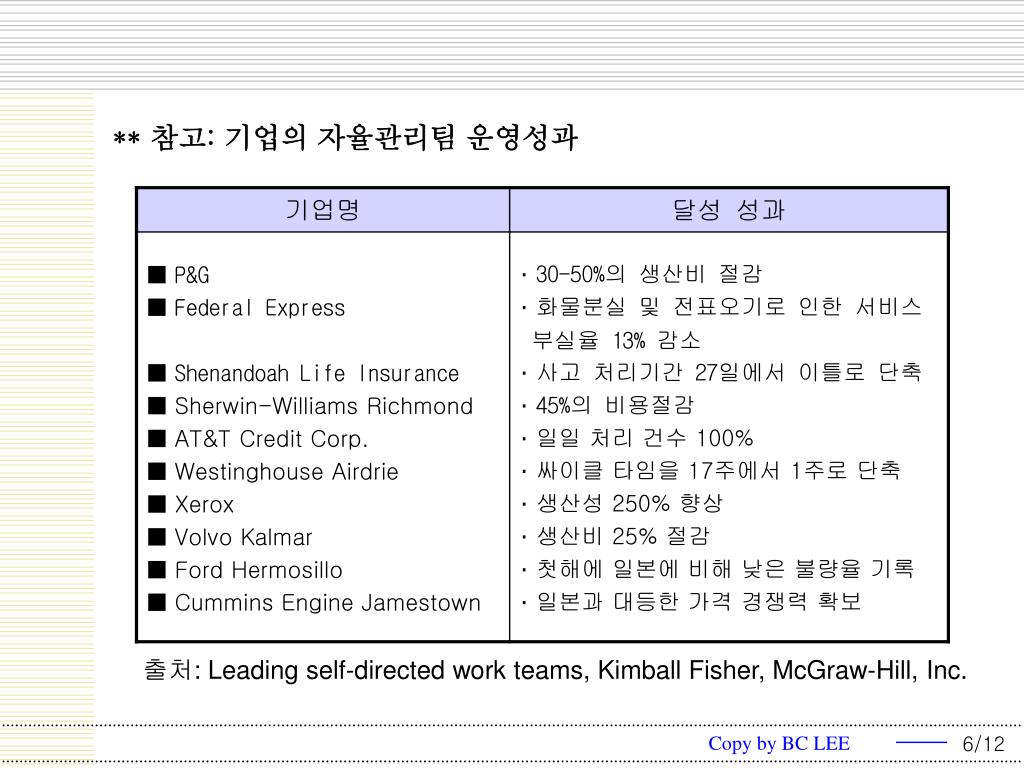Click the '30-50%의 생산비 절감' result

tap(648, 274)
